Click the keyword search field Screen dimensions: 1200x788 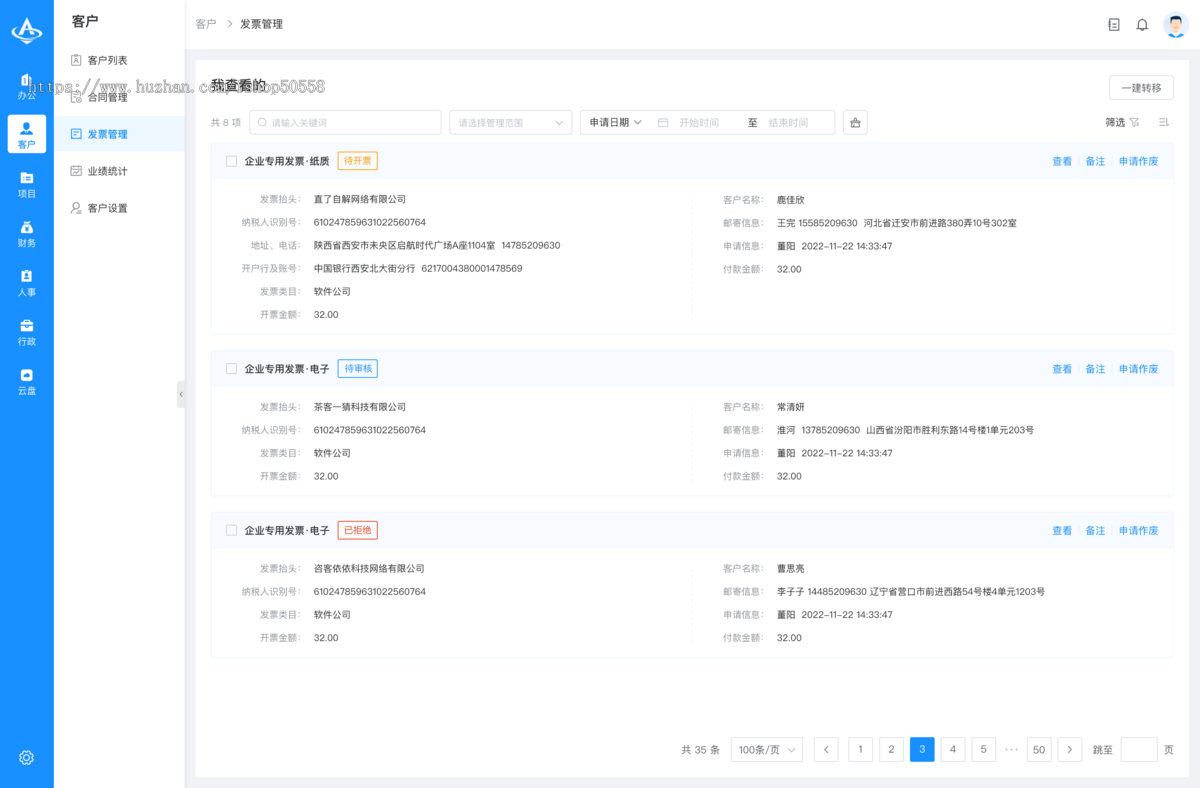(345, 122)
